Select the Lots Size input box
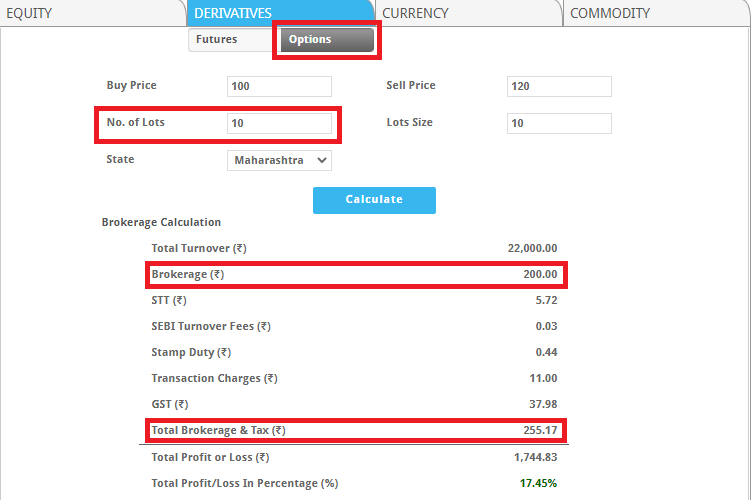The image size is (752, 500). (x=559, y=123)
